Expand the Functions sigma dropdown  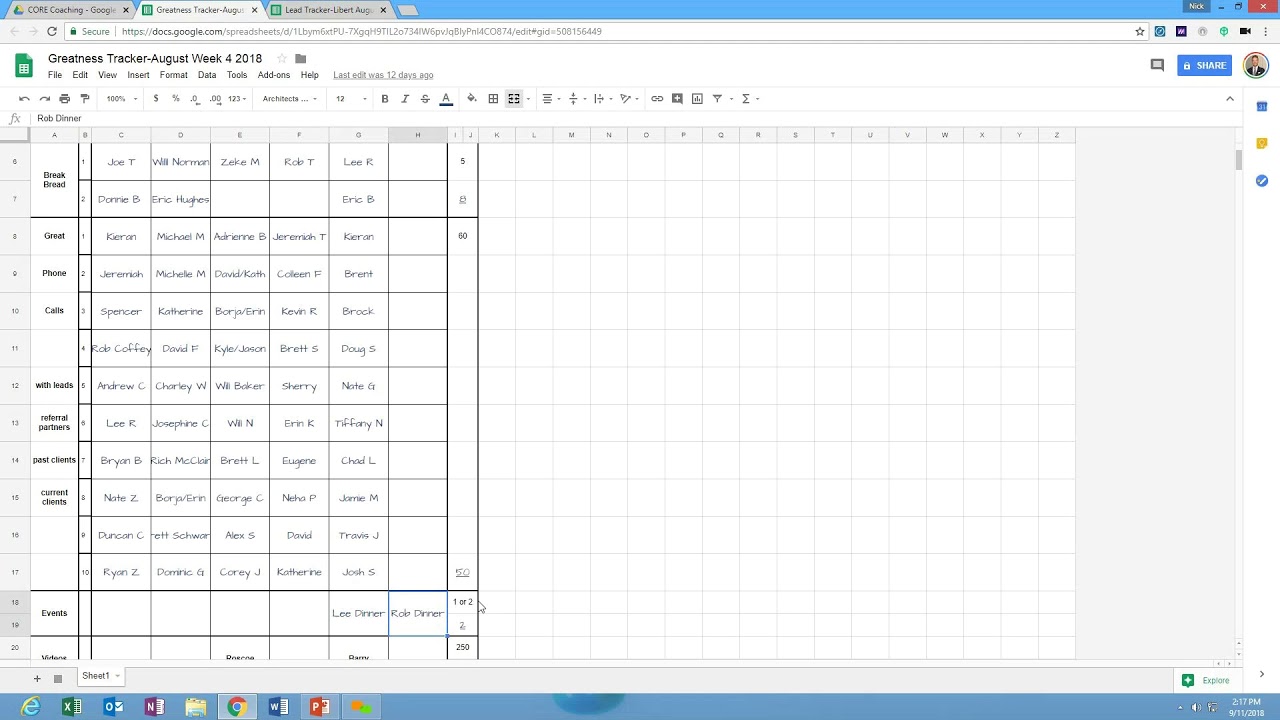(750, 99)
